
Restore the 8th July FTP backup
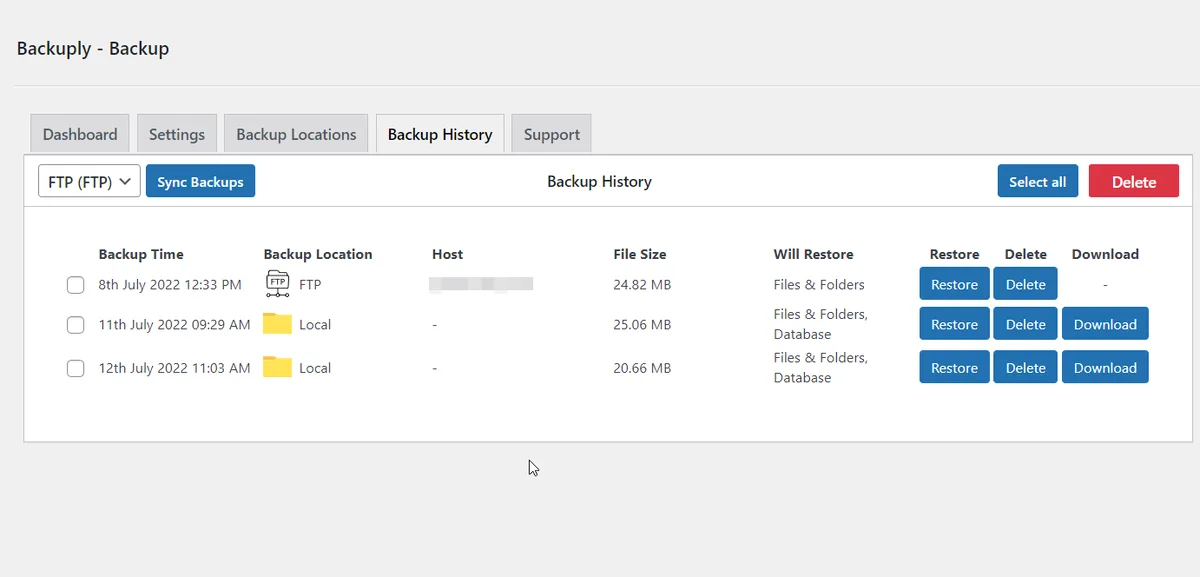click(954, 284)
